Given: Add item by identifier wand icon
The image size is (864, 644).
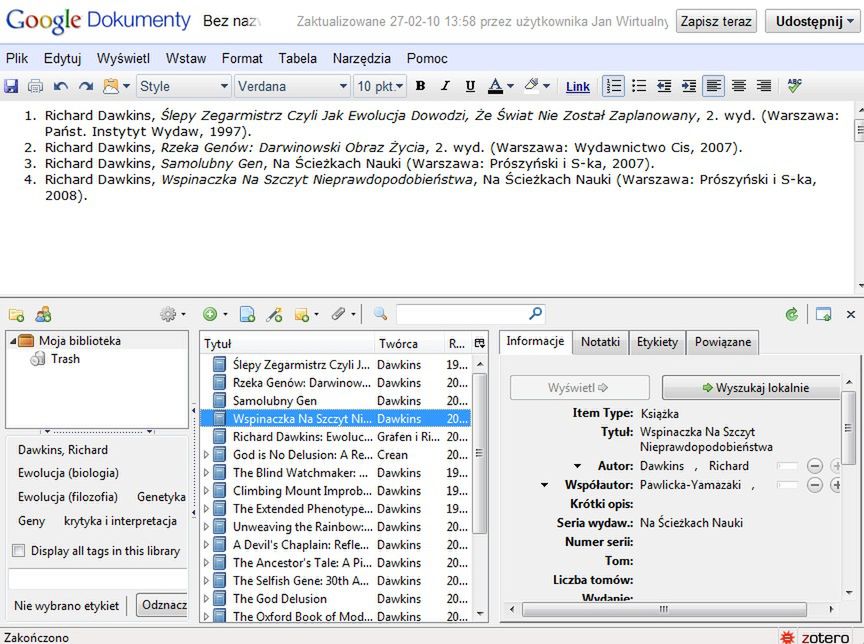Looking at the screenshot, I should [x=274, y=315].
